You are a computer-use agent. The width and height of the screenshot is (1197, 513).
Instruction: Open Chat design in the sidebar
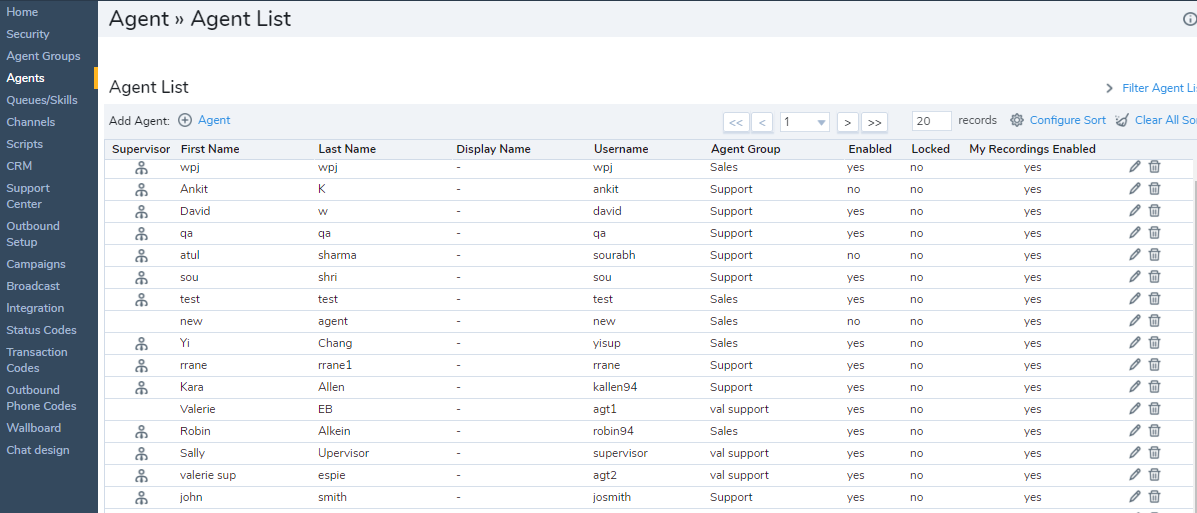point(37,450)
